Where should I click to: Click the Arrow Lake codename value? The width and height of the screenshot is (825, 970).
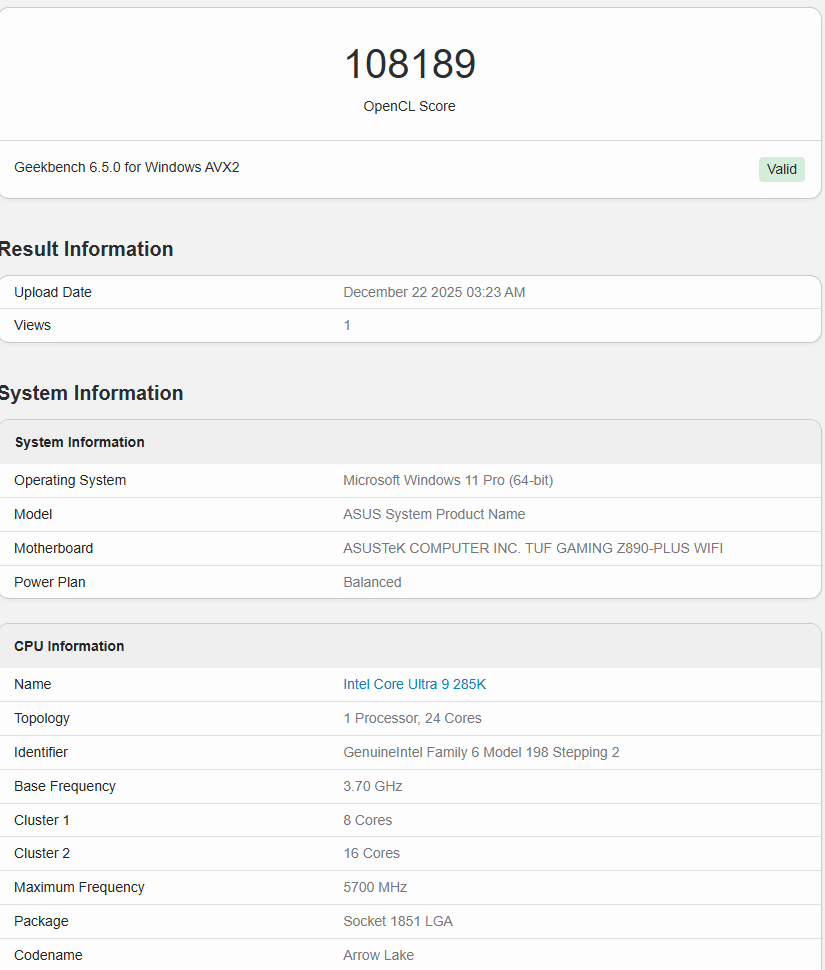point(378,955)
